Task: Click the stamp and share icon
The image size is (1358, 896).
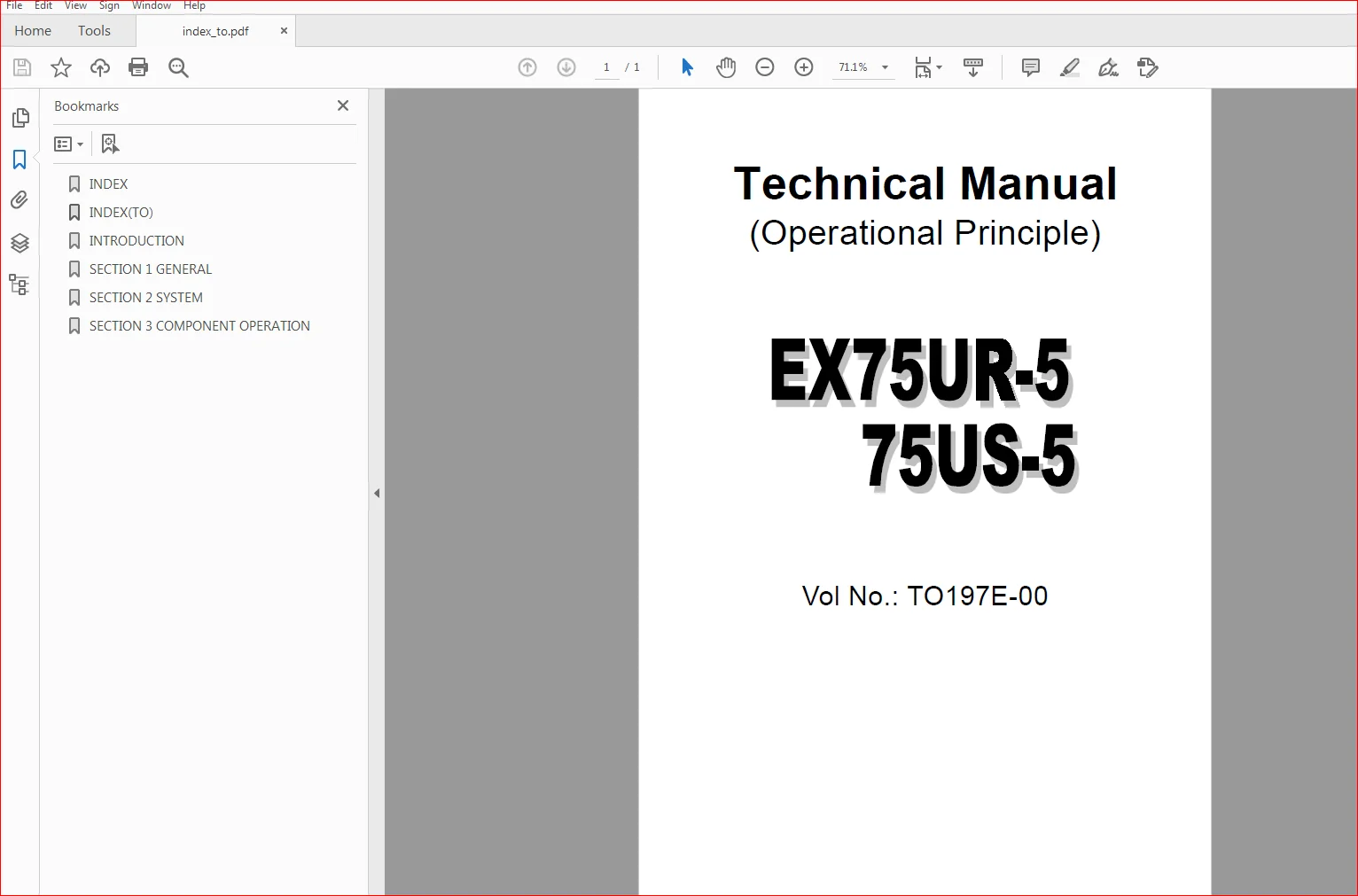Action: 1148,67
